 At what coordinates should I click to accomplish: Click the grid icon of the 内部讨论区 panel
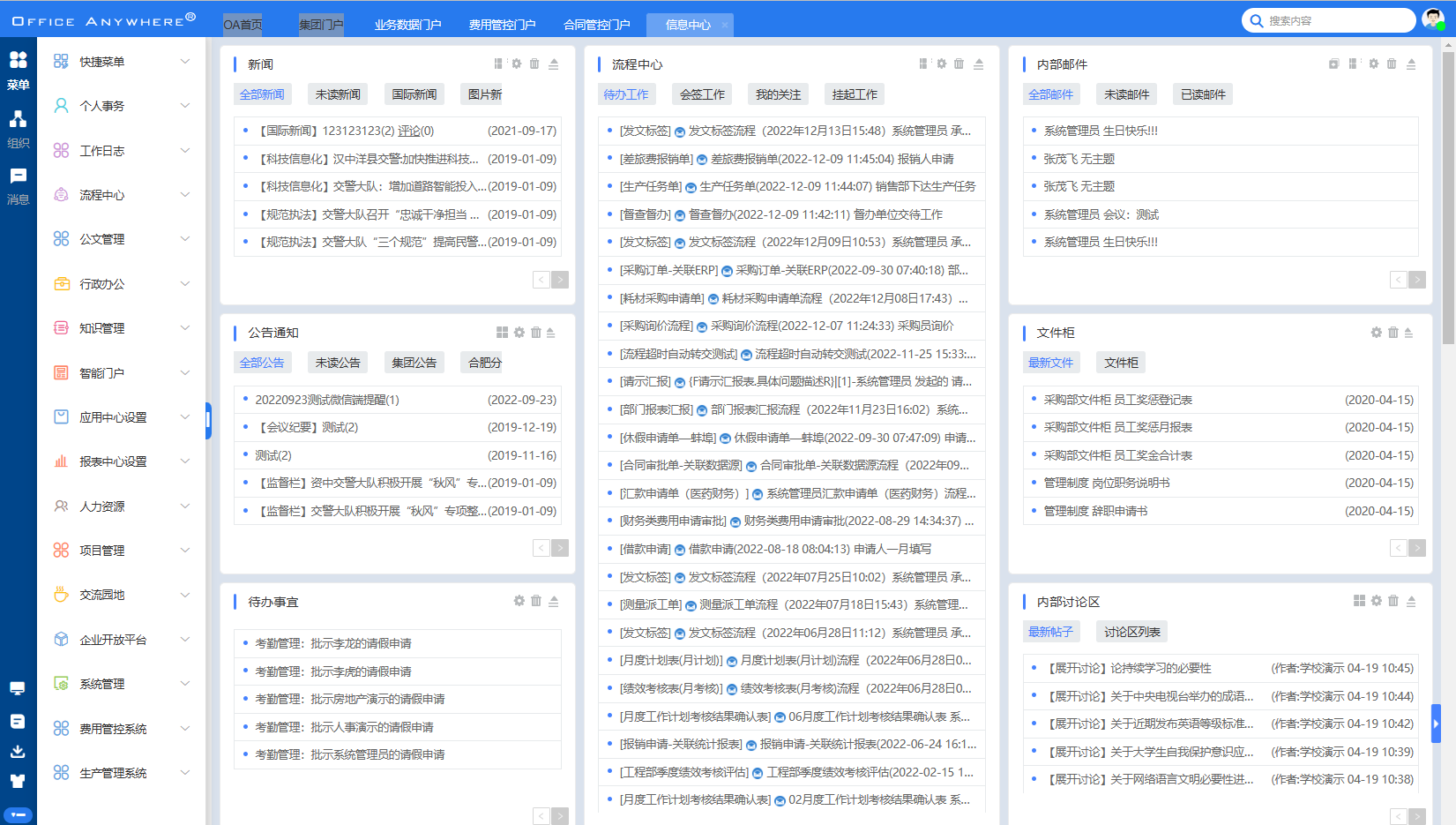(1359, 601)
